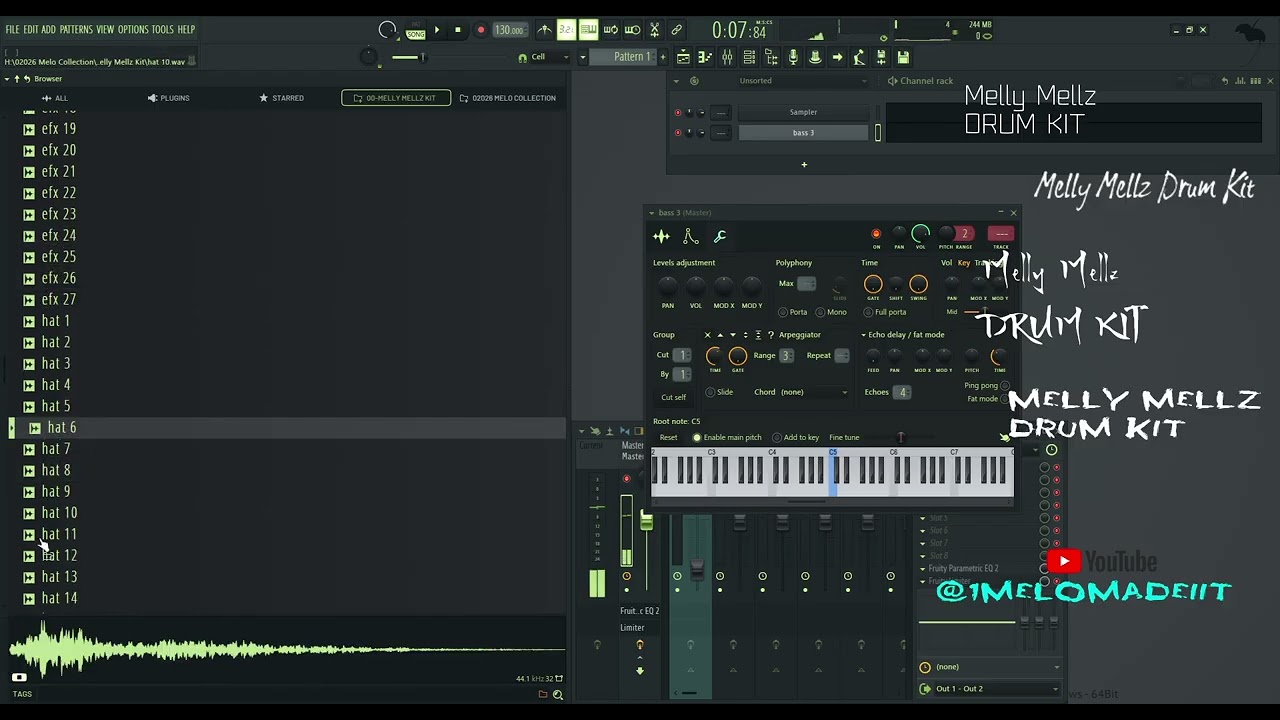Open the FILE menu
Viewport: 1280px width, 720px height.
(x=12, y=29)
